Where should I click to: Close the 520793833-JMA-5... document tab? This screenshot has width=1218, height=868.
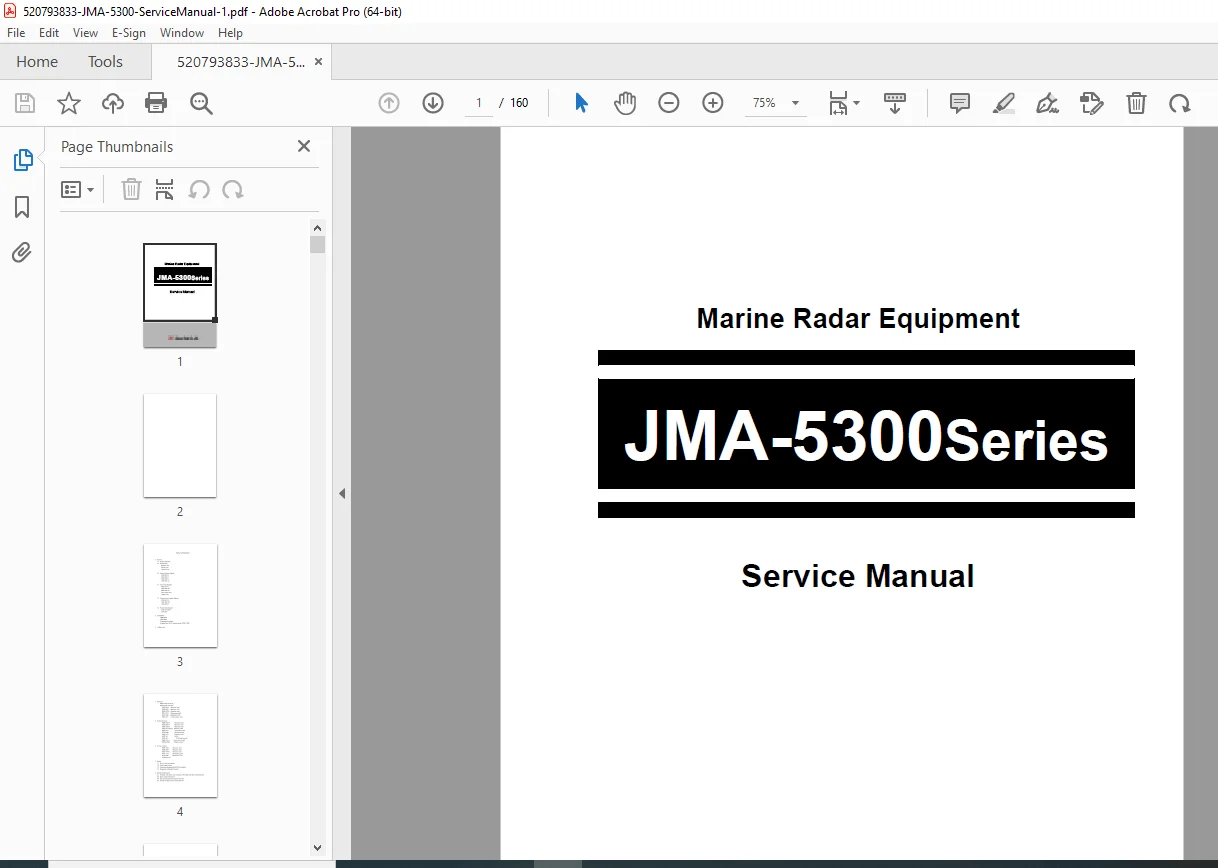(x=318, y=62)
